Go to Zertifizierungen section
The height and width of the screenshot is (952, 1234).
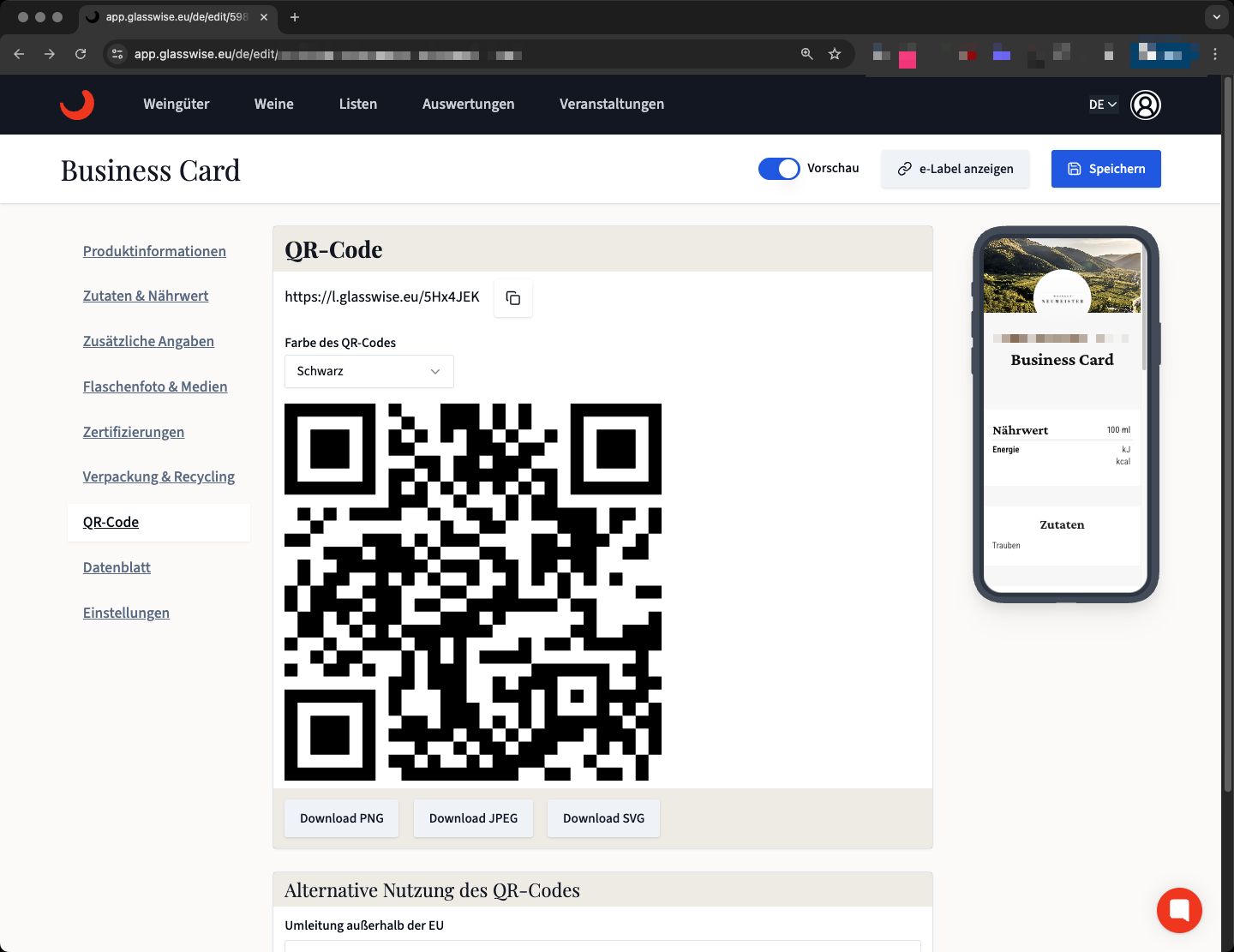[x=134, y=432]
